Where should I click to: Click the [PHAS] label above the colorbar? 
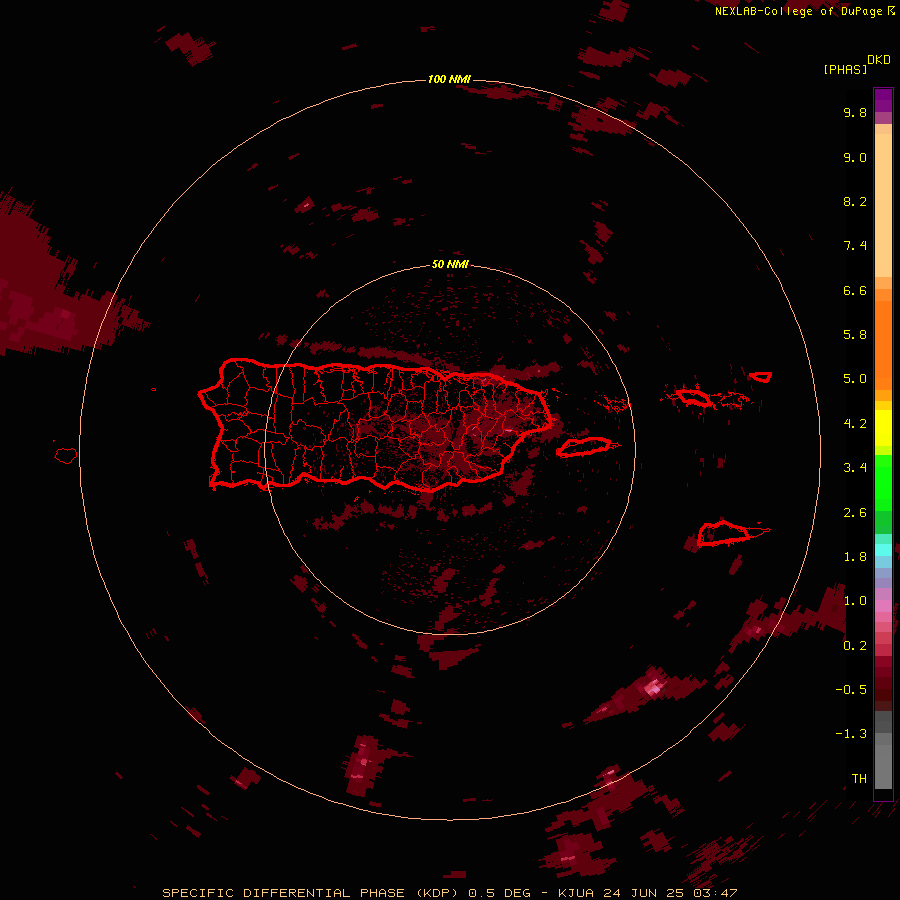pos(845,70)
